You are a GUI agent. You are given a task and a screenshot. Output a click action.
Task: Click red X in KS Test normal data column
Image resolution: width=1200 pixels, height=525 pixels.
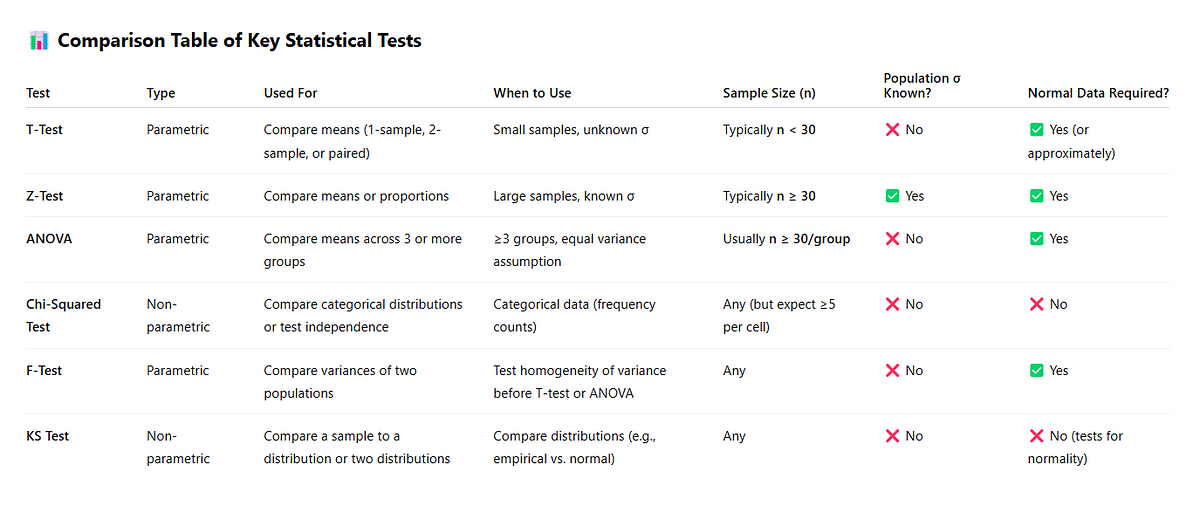tap(1036, 436)
